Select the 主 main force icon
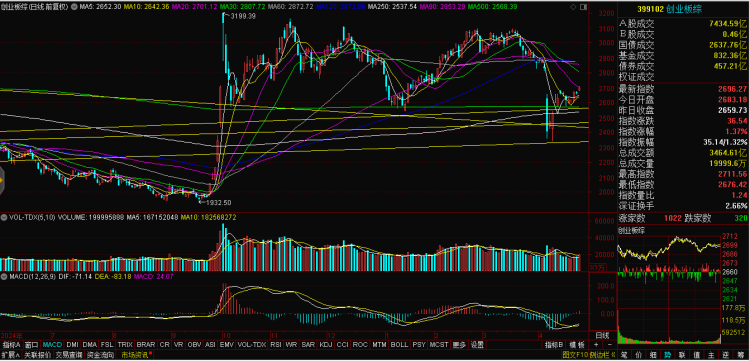 (710, 355)
